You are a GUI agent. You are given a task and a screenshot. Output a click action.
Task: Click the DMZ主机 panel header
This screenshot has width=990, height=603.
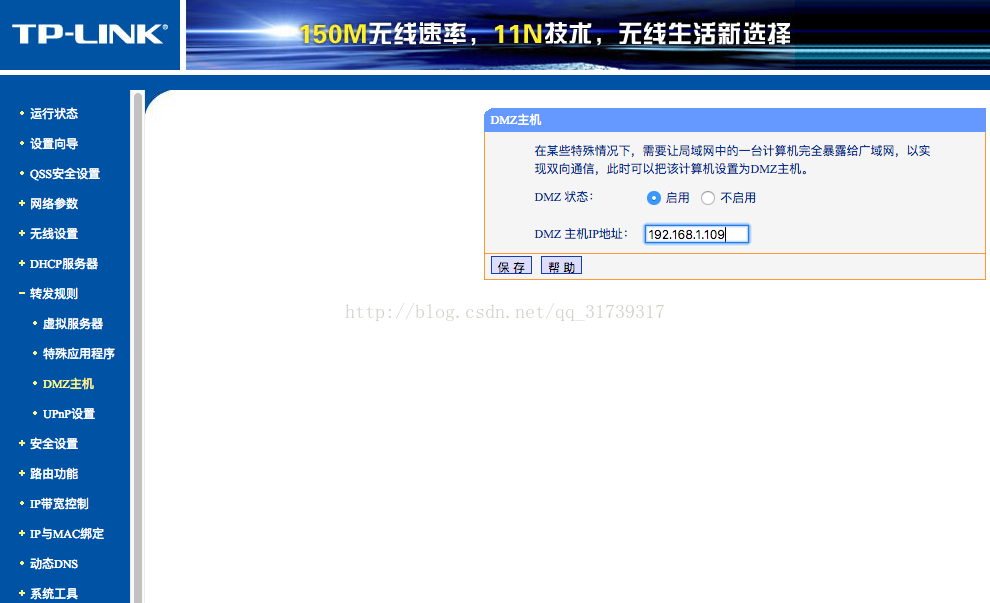735,120
